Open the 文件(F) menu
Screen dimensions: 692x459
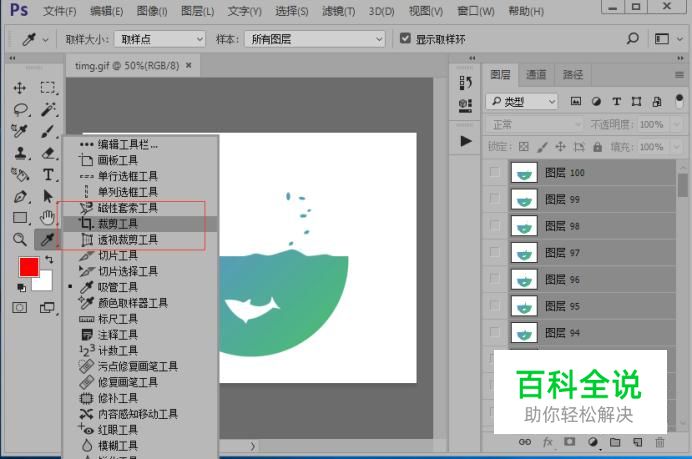(60, 11)
